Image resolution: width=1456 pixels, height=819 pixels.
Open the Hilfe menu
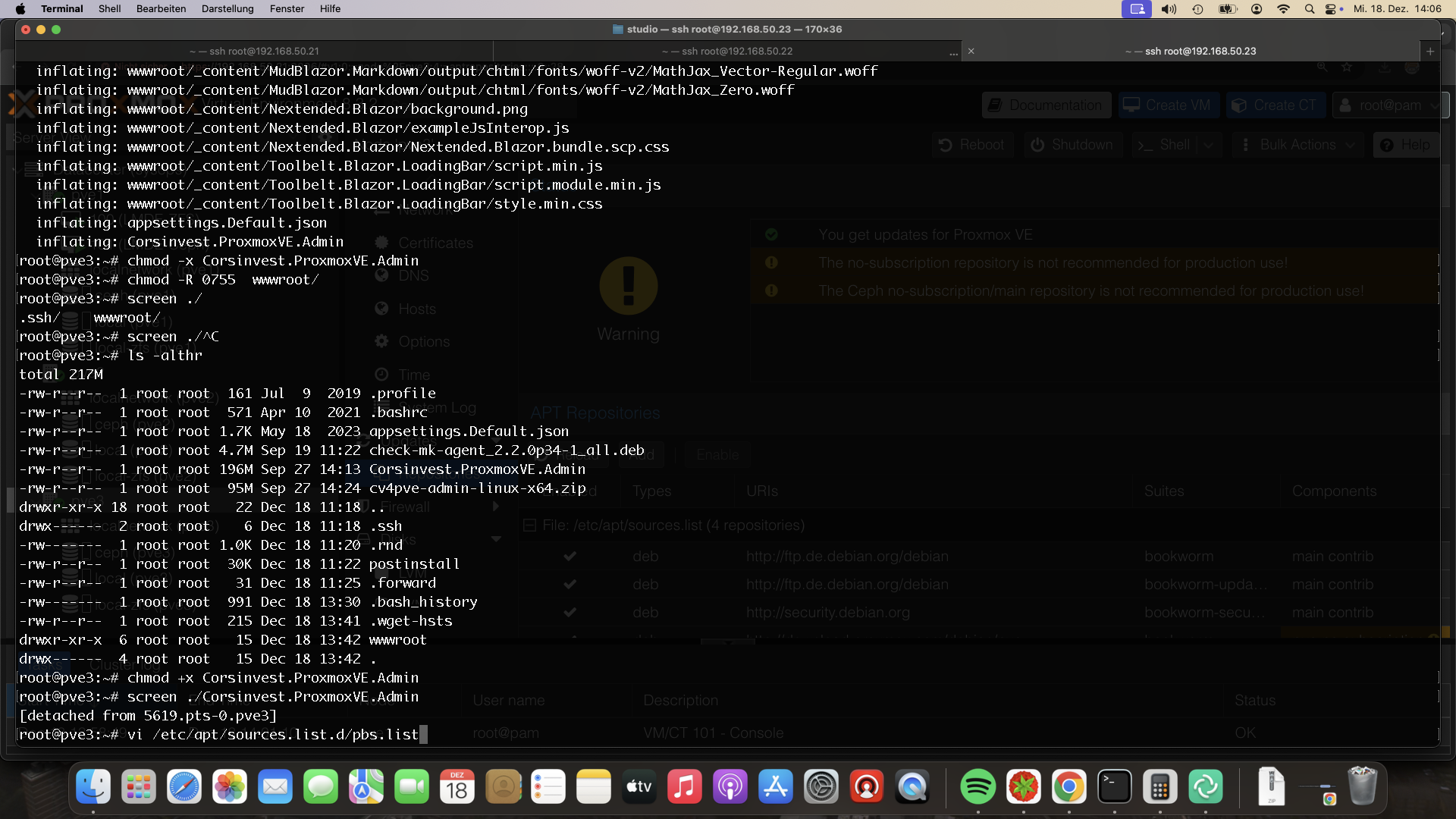click(330, 8)
